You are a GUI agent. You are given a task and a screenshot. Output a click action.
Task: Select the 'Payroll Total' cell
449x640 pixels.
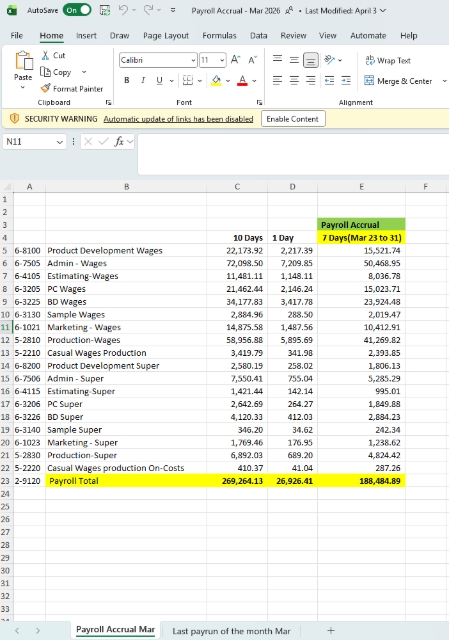point(126,480)
